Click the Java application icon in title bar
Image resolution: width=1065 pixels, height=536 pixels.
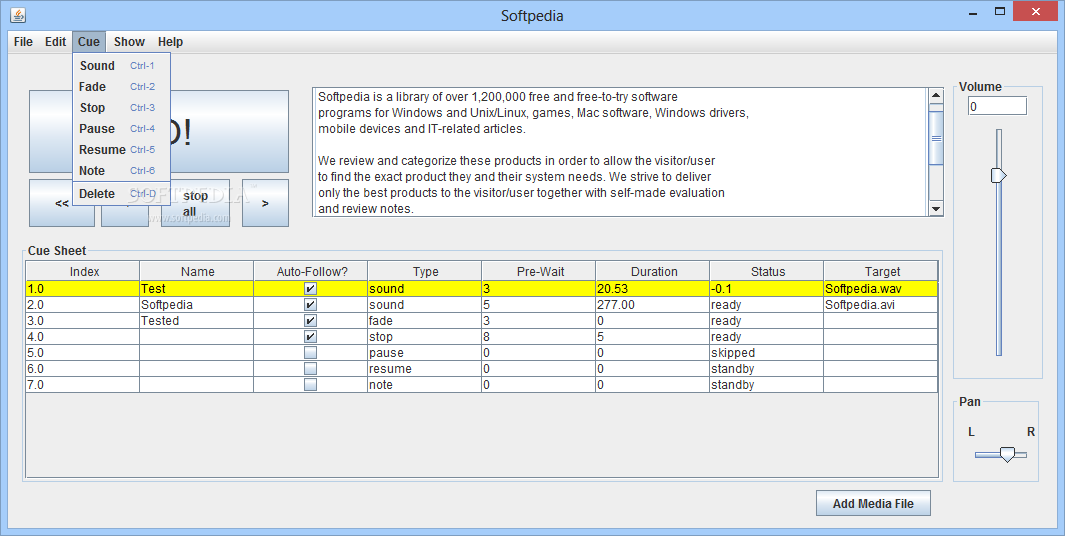click(18, 14)
